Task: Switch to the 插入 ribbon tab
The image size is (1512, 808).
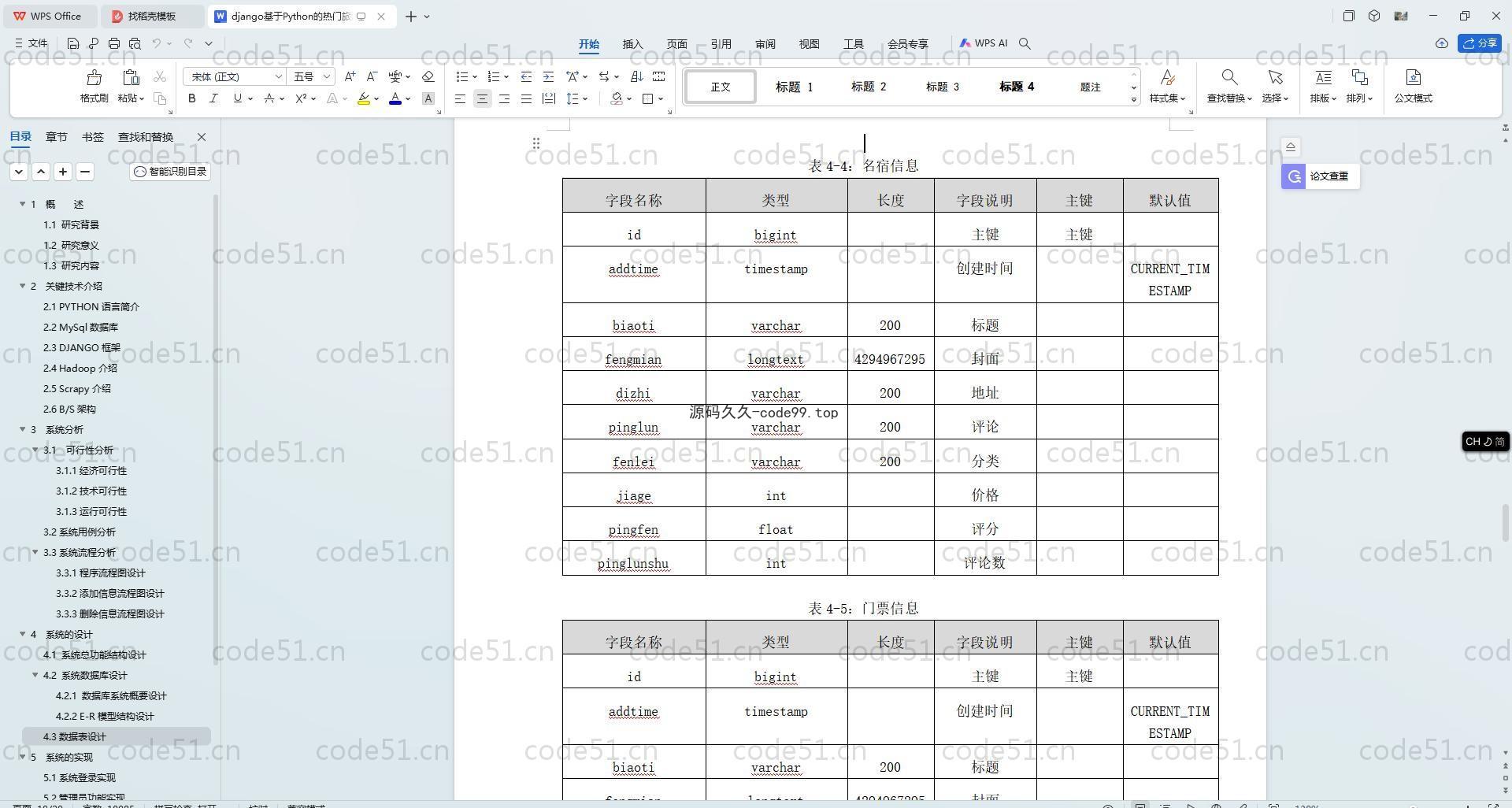Action: 632,44
